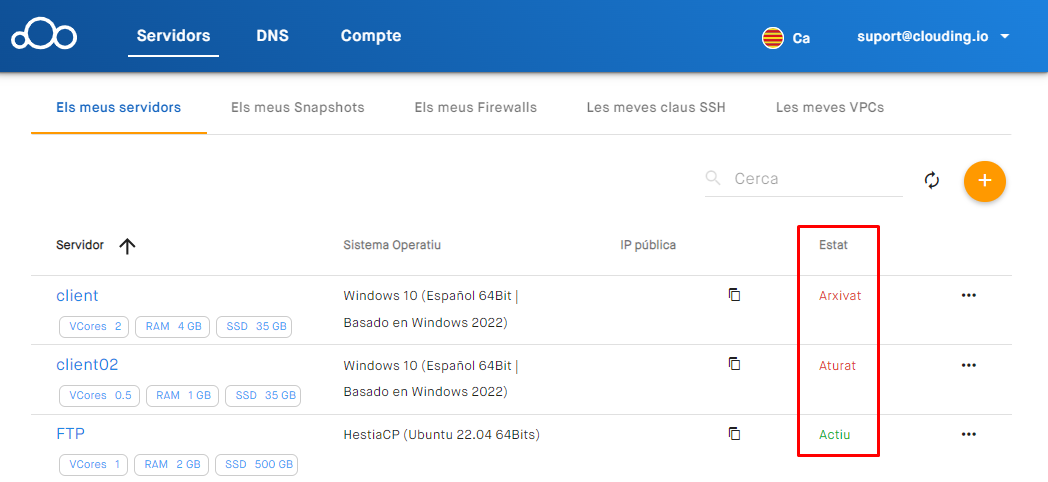Image resolution: width=1048 pixels, height=482 pixels.
Task: Open the Ca language selector
Action: point(786,38)
